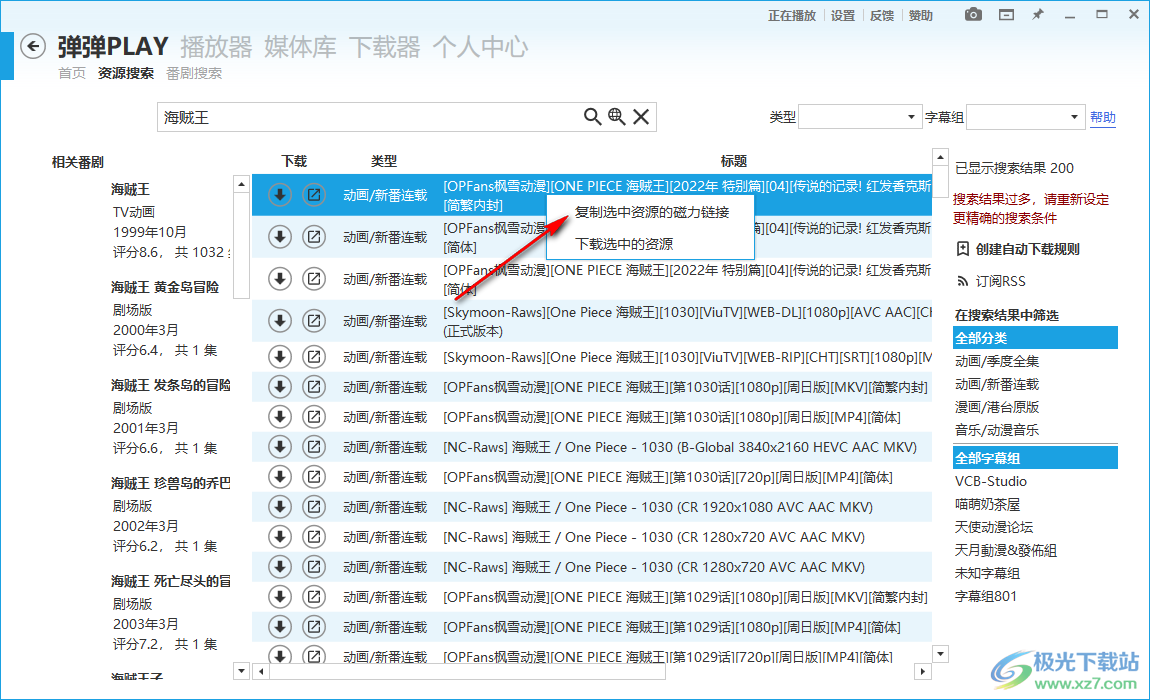
Task: Click the up arrow of 相关番剧 list scrollbar
Action: 241,184
